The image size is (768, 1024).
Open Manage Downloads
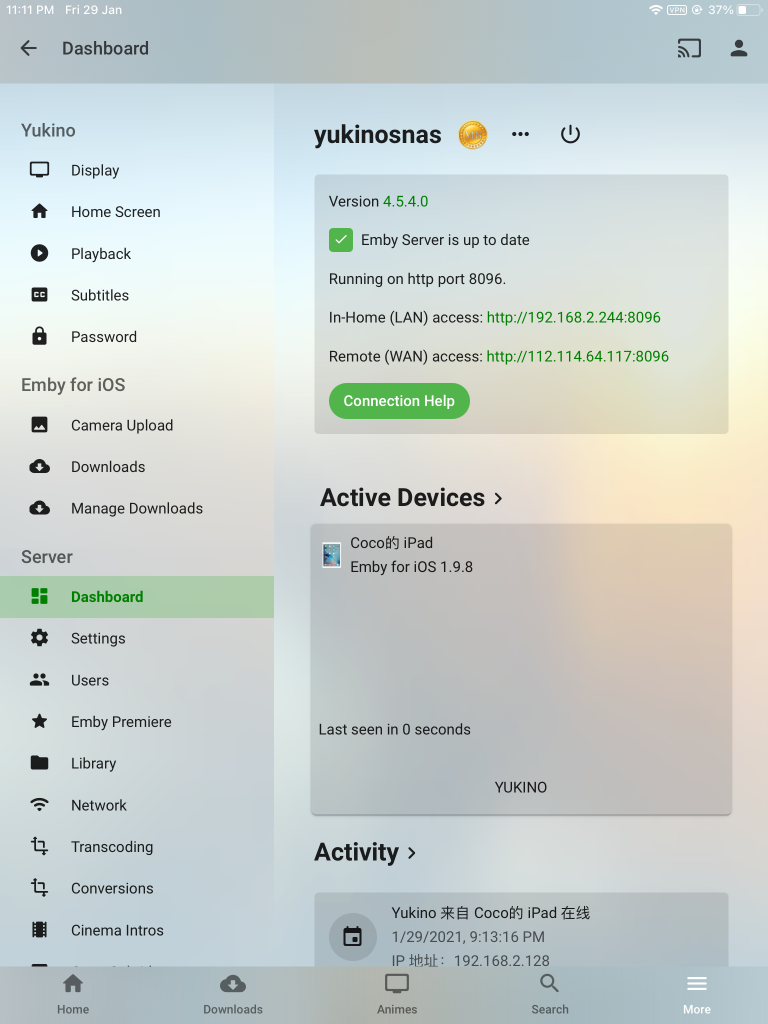click(137, 508)
